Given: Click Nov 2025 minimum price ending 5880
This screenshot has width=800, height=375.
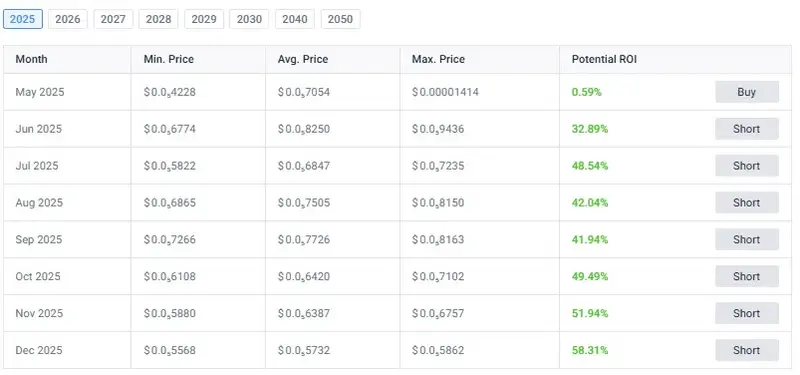Looking at the screenshot, I should 169,313.
